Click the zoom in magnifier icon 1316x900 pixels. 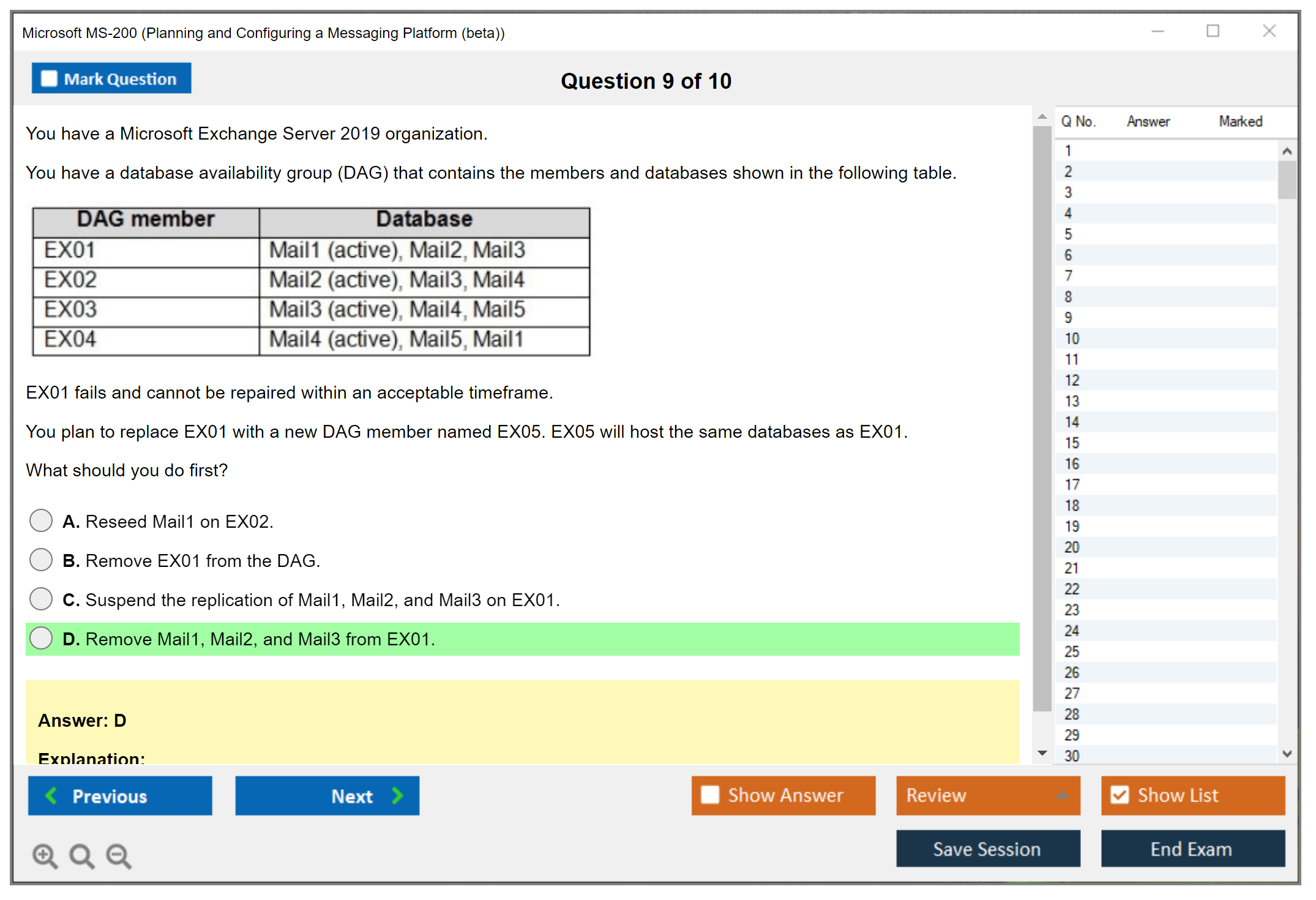point(45,855)
